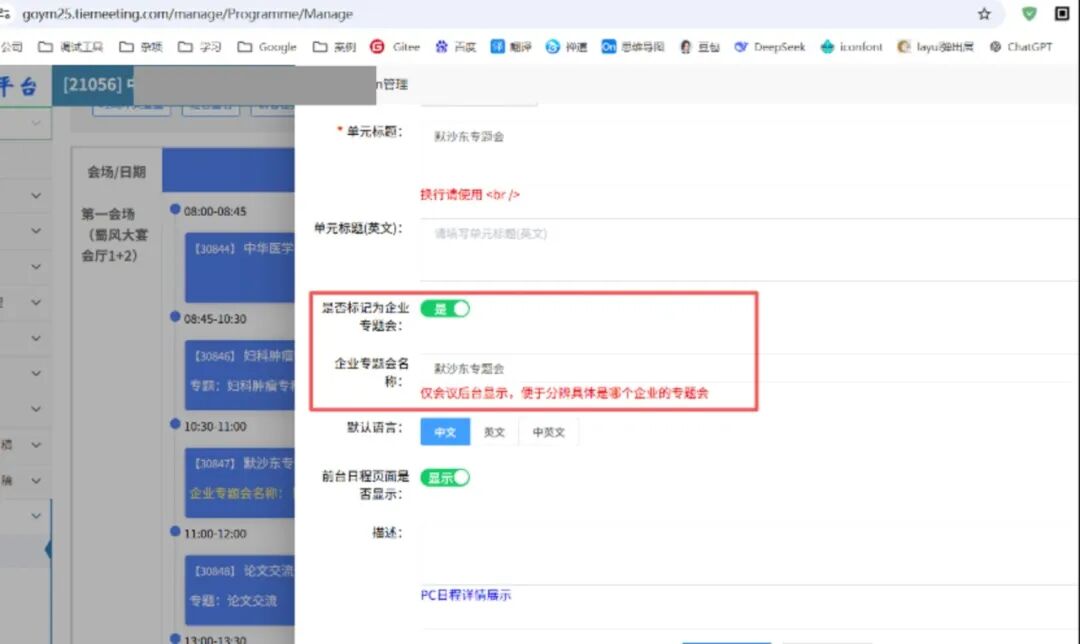
Task: Click the browser side panel icon
Action: (1062, 14)
